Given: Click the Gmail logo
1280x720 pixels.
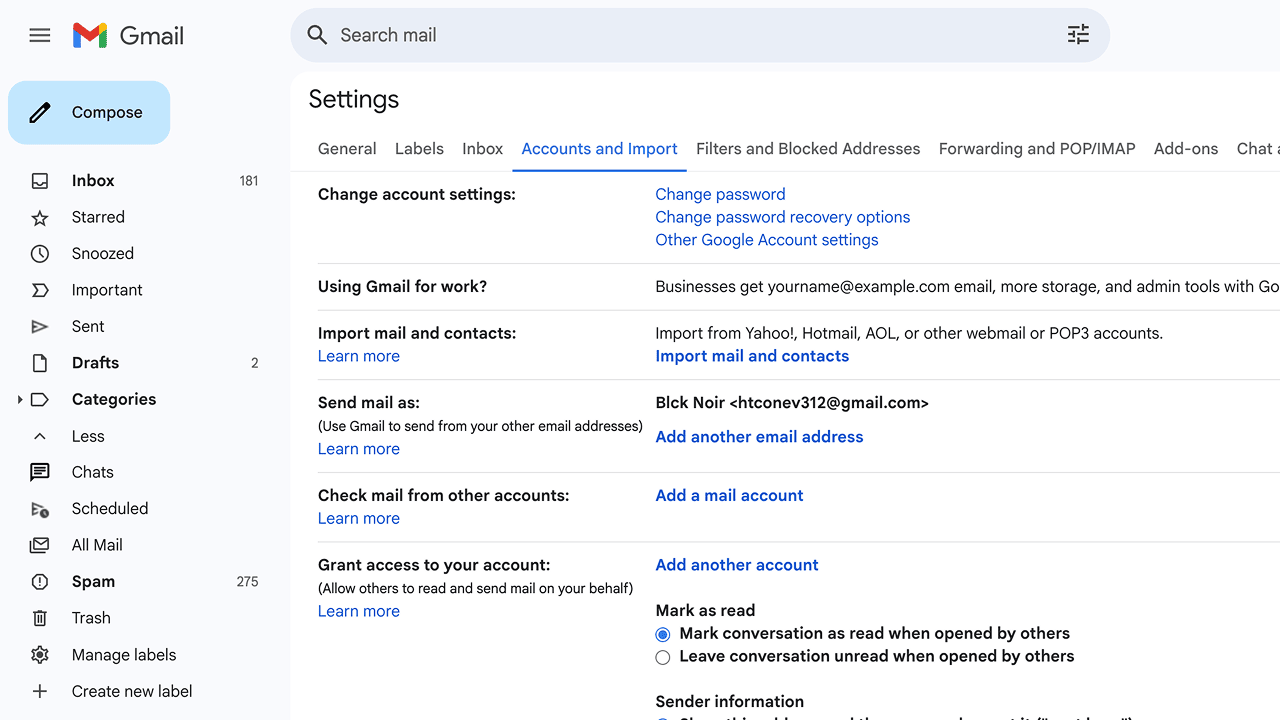Looking at the screenshot, I should pyautogui.click(x=128, y=36).
